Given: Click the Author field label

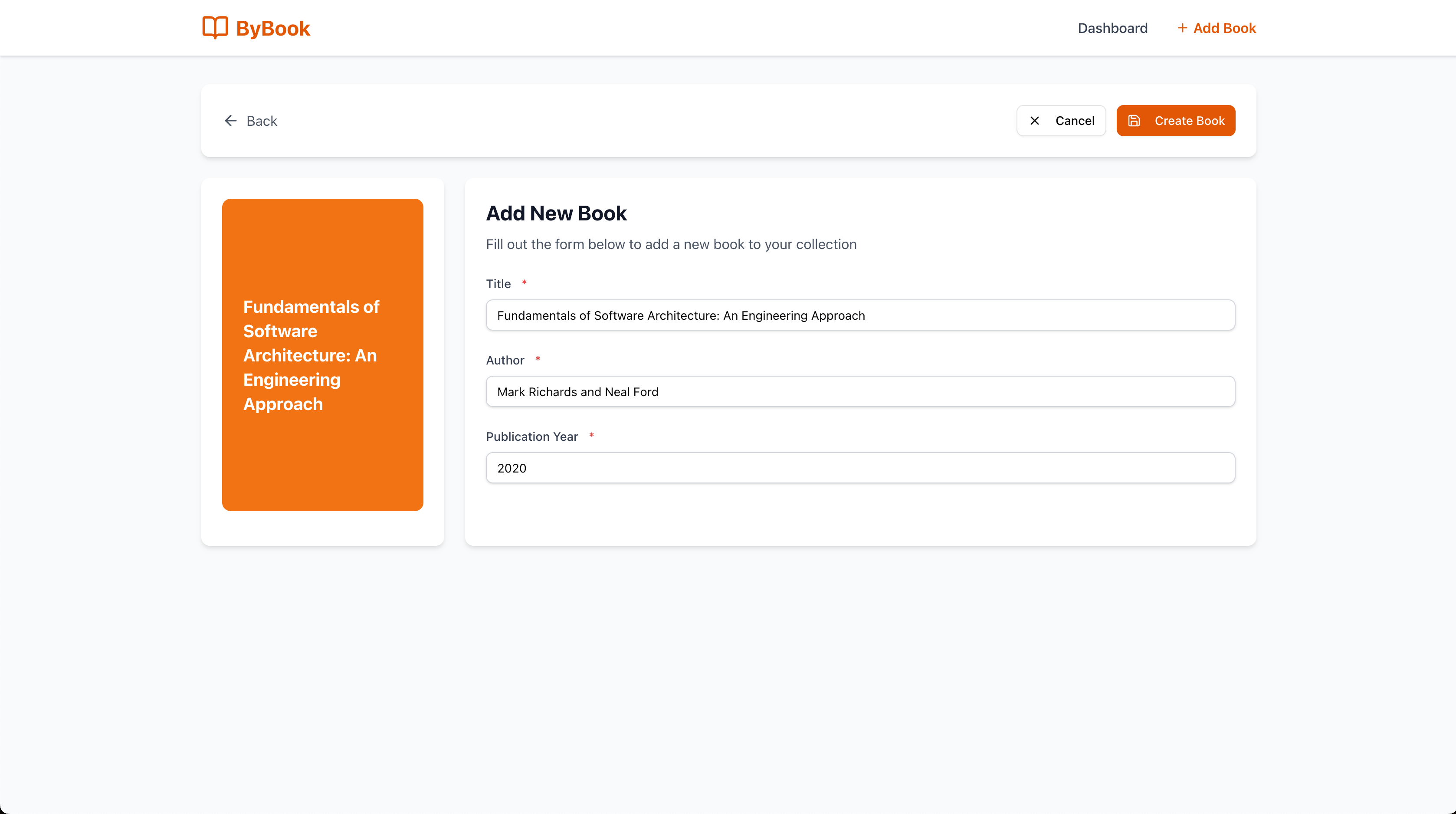Looking at the screenshot, I should (x=505, y=360).
